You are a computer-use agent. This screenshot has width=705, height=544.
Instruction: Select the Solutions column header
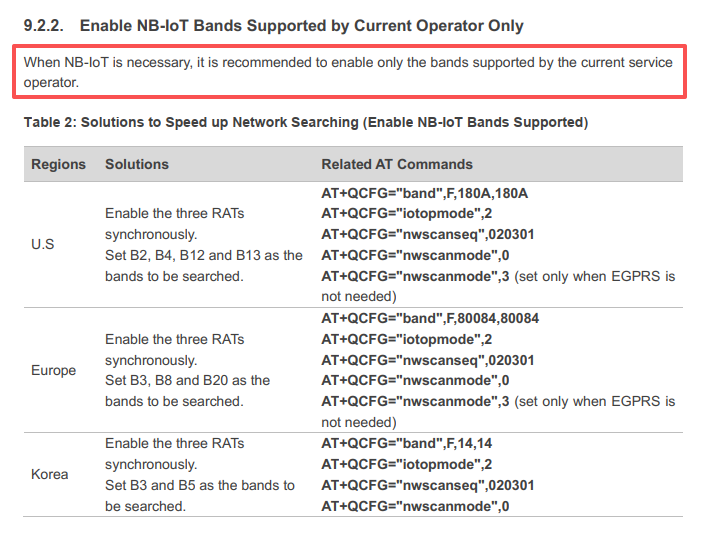pos(137,164)
